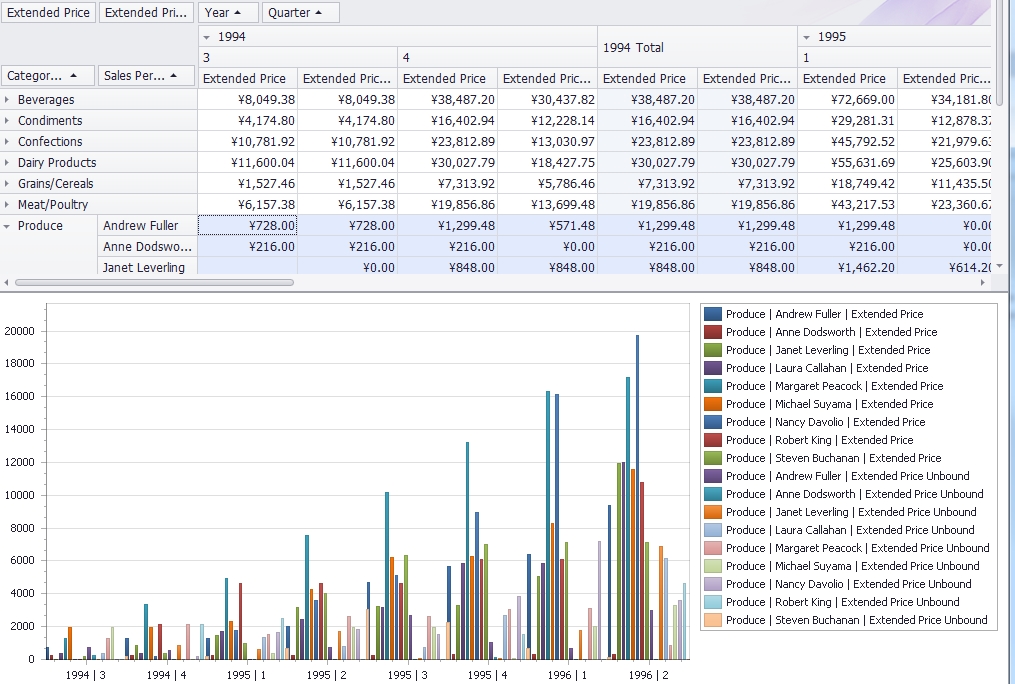Click Andrew Fuller Extended Price Unbound legend label

coord(847,476)
